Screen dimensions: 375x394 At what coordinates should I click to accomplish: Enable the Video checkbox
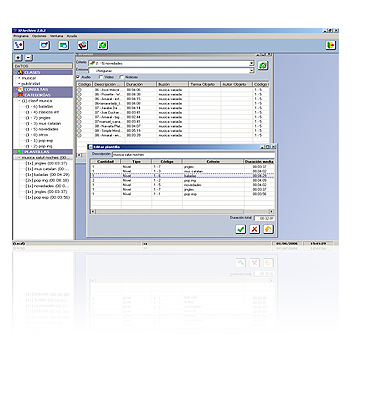pos(101,77)
